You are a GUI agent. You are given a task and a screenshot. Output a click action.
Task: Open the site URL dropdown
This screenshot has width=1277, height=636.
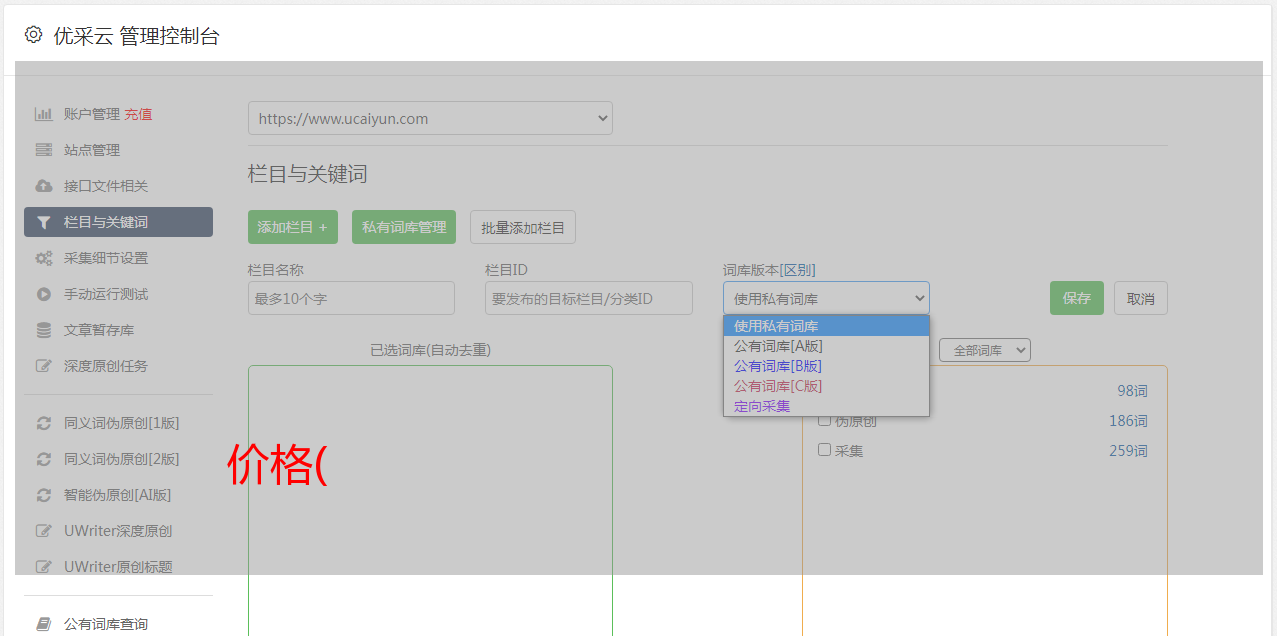pos(430,118)
